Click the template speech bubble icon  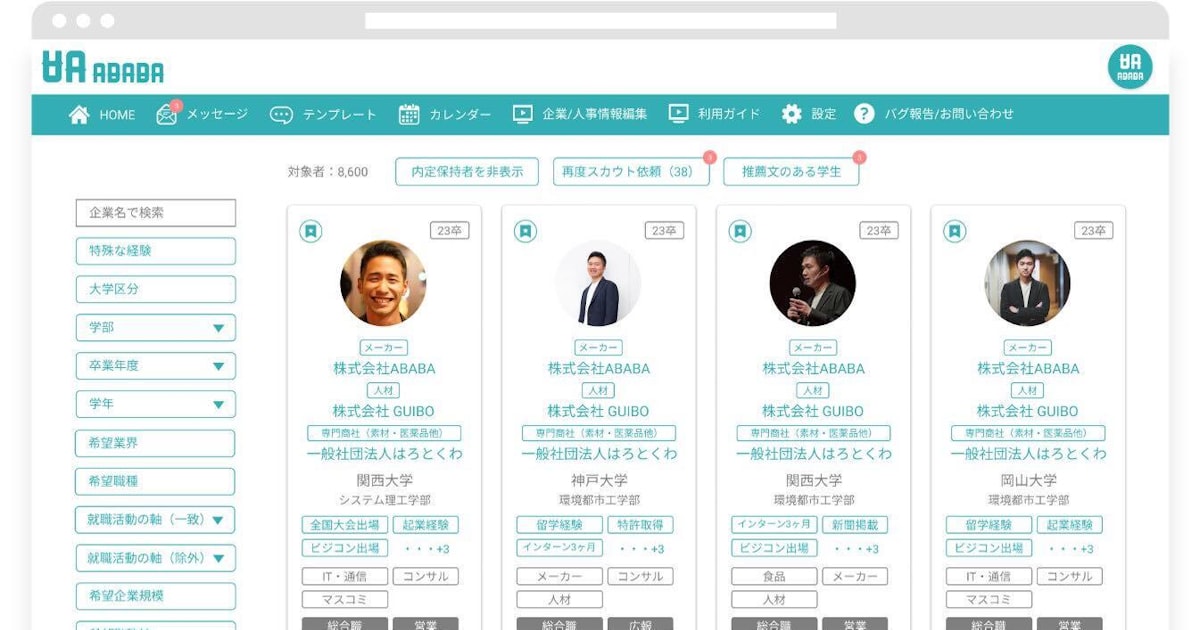tap(281, 115)
